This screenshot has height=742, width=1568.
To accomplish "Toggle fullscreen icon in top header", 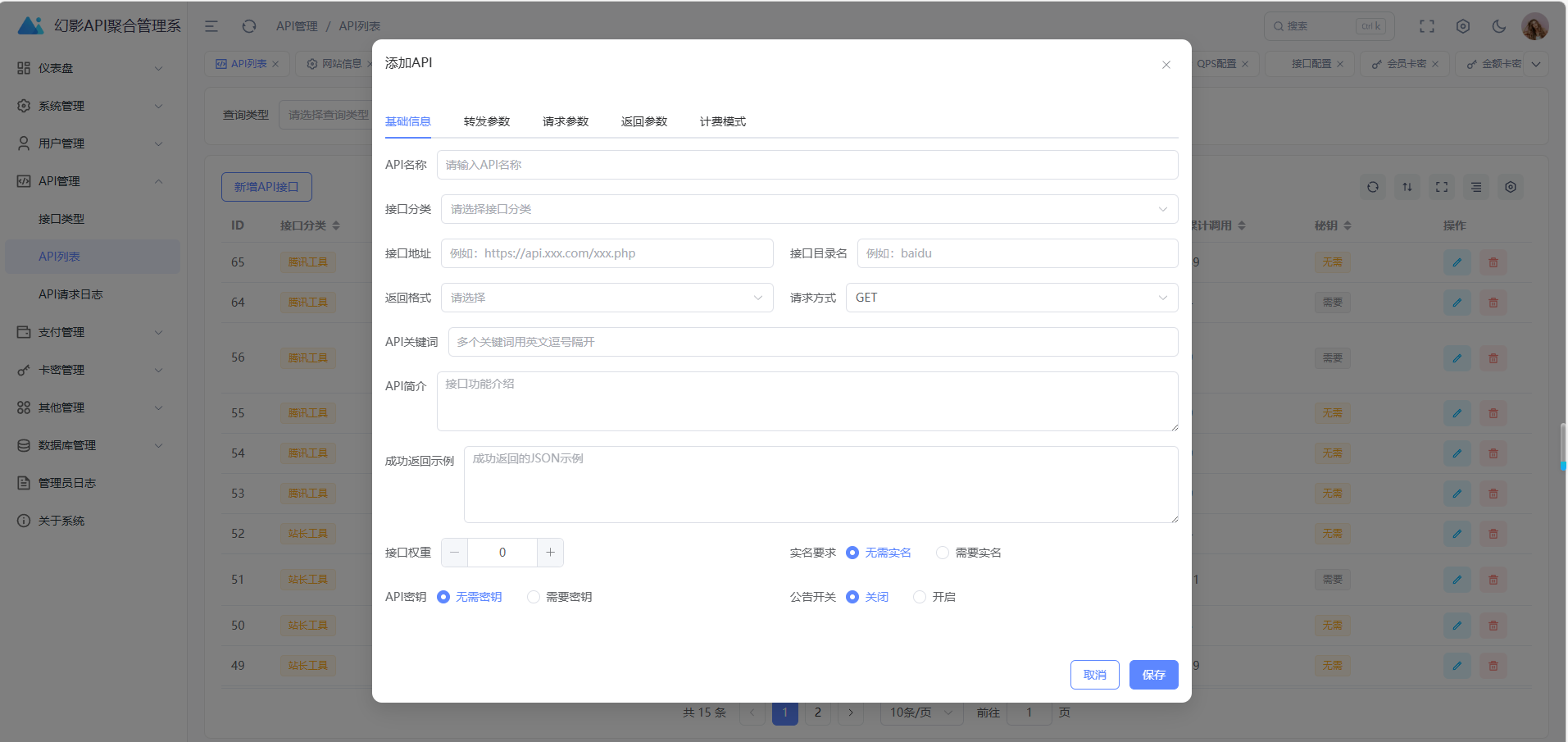I will [x=1427, y=26].
